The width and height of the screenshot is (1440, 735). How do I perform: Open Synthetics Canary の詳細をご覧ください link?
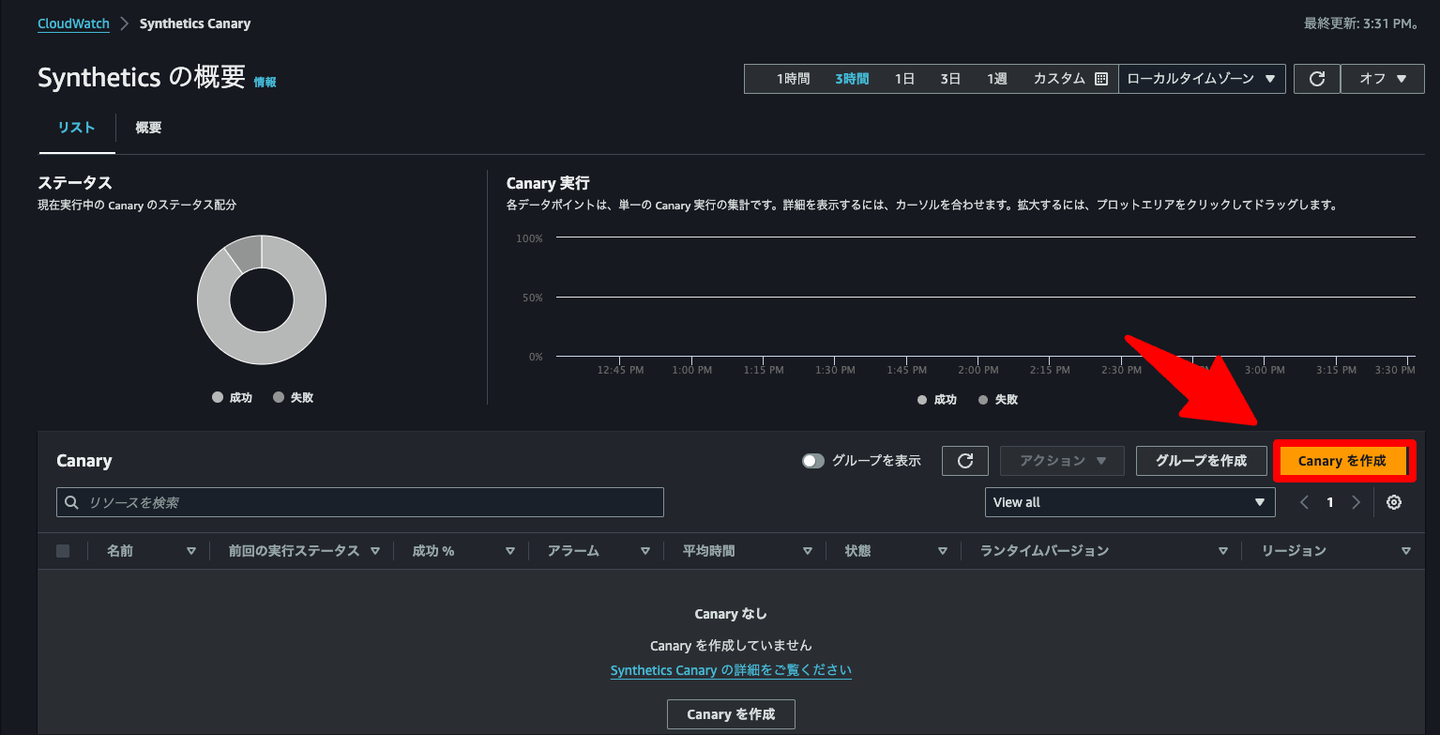tap(731, 670)
